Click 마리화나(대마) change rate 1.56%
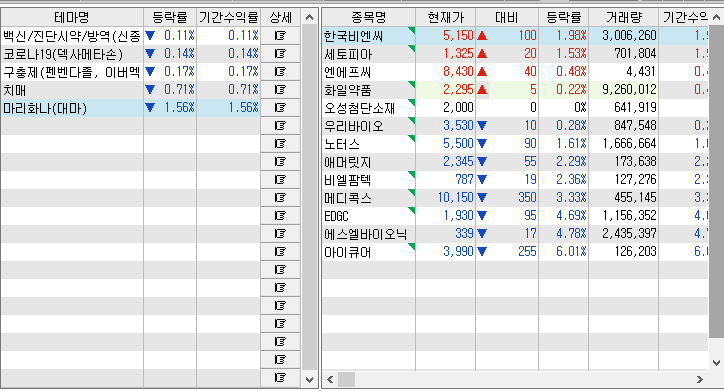Viewport: 724px width, 391px height. point(179,108)
